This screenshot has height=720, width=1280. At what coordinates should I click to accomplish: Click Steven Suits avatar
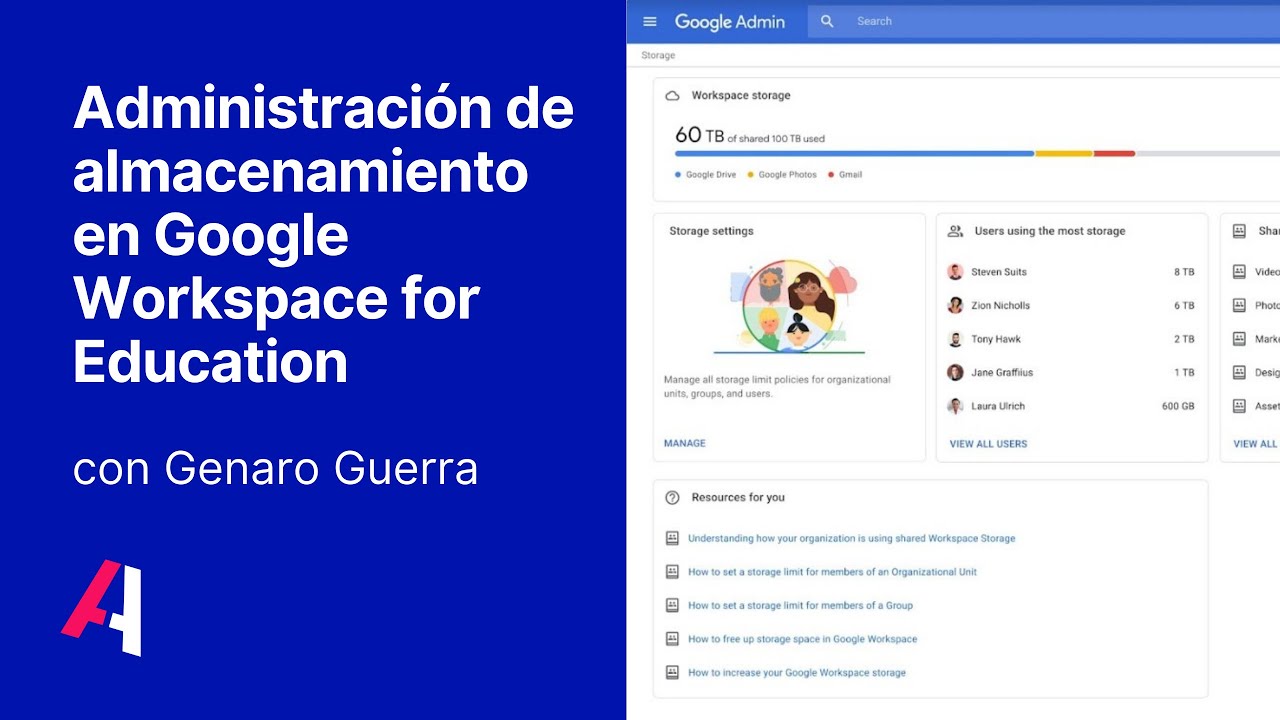coord(955,272)
